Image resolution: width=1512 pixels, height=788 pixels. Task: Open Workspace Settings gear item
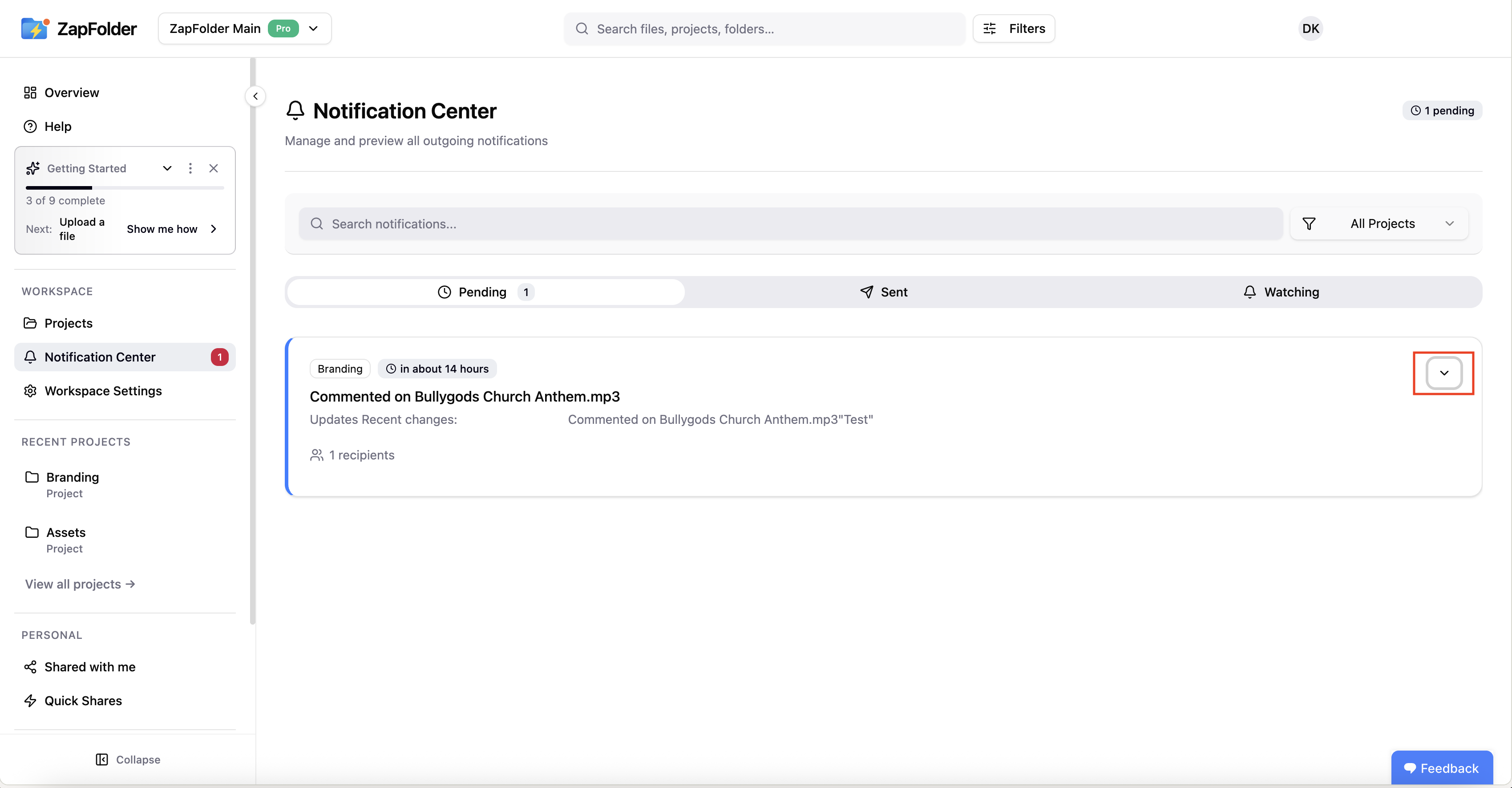point(103,390)
